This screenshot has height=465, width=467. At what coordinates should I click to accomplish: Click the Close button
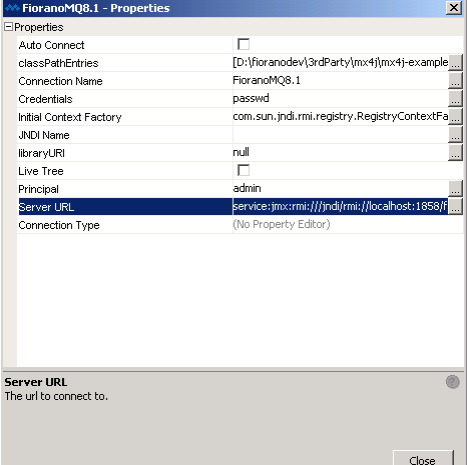click(x=423, y=458)
